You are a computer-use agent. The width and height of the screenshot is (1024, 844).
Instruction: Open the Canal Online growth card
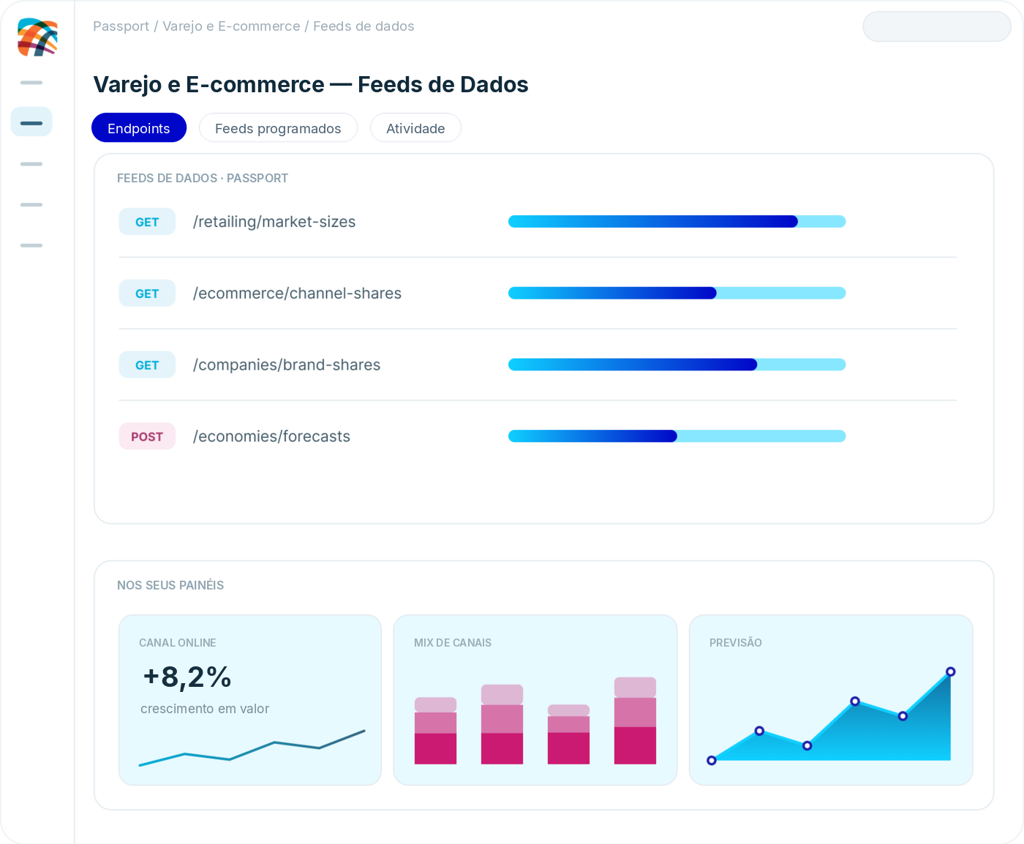250,700
